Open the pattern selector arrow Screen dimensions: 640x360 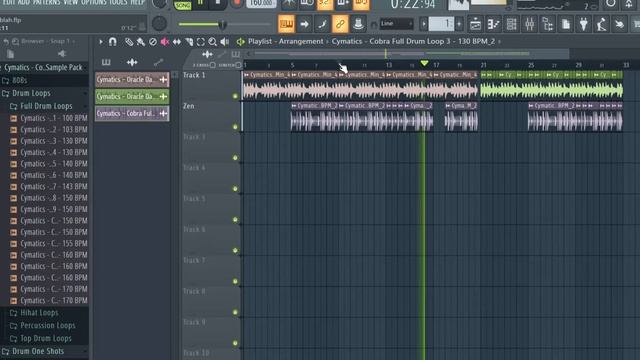tap(424, 24)
